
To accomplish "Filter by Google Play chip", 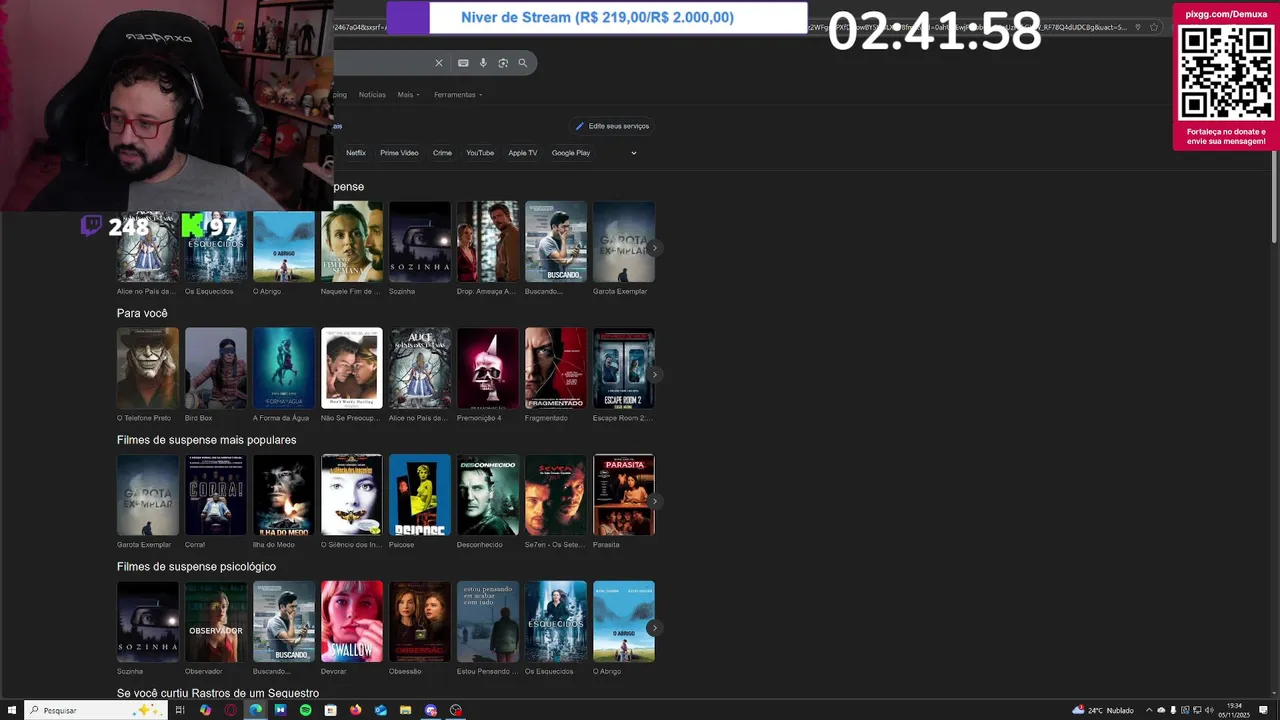I will 571,153.
